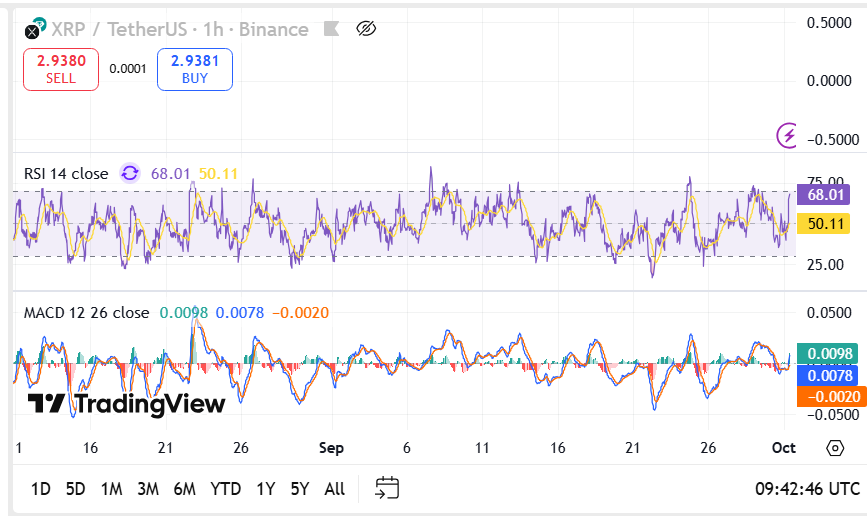This screenshot has height=516, width=867.
Task: Click the purple refresh icon next to RSI
Action: (x=130, y=174)
